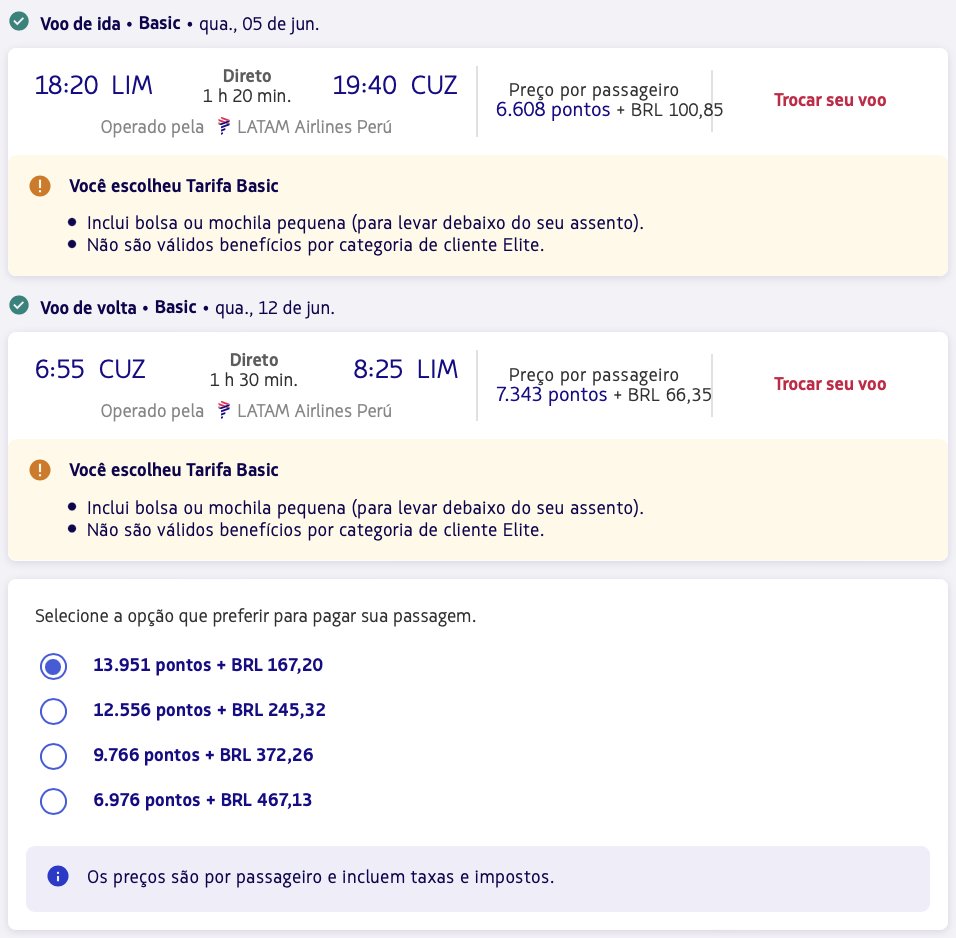This screenshot has height=938, width=956.
Task: Click the green checkmark beside Voo de volta
Action: click(19, 306)
